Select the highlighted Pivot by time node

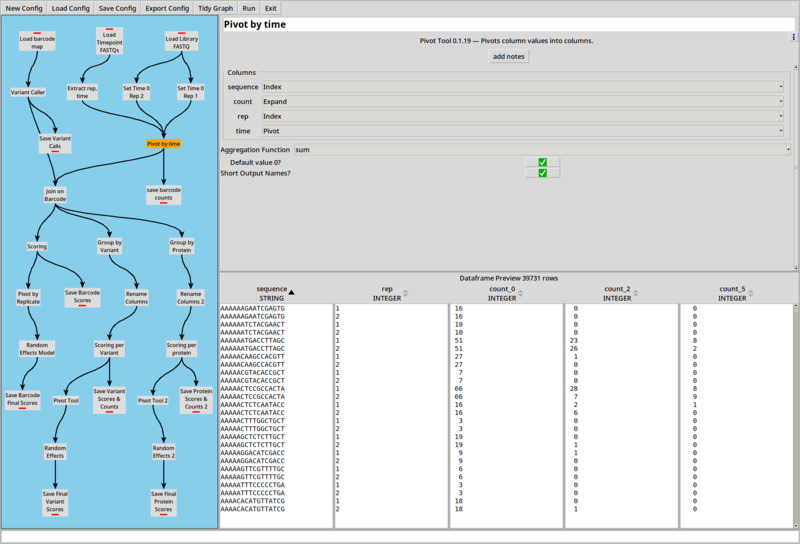click(164, 144)
